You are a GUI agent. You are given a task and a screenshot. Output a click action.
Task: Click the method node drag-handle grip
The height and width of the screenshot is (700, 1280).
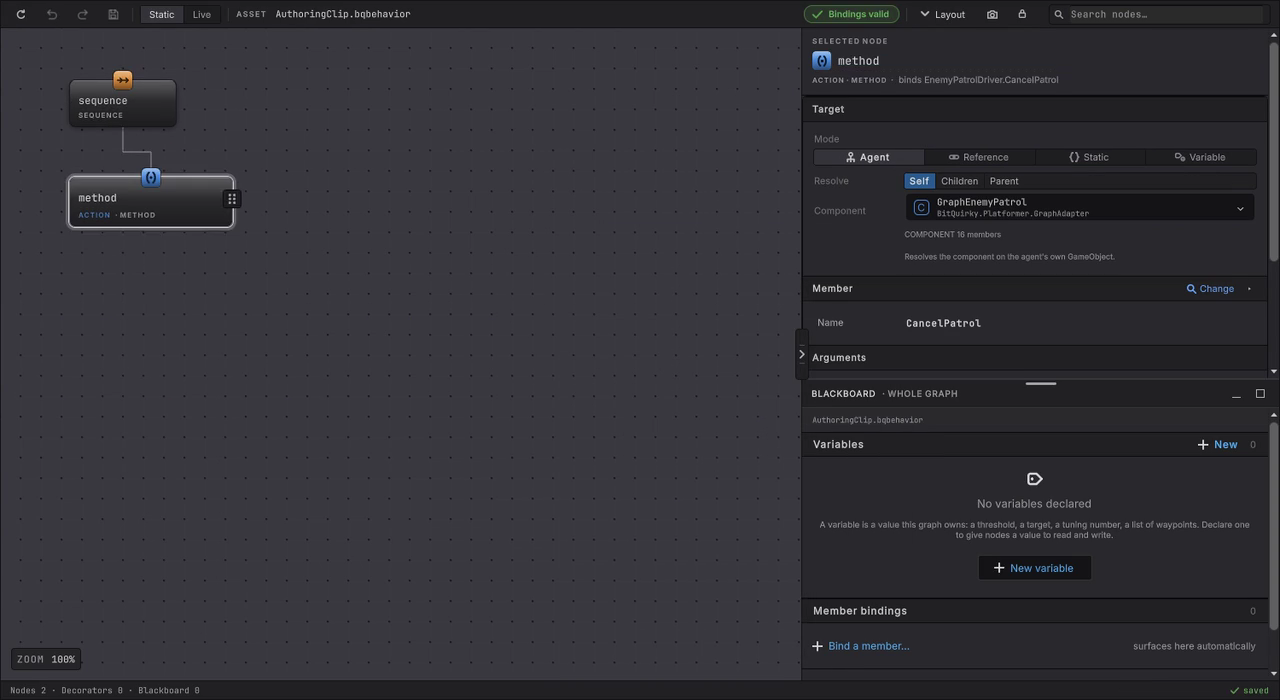click(232, 199)
